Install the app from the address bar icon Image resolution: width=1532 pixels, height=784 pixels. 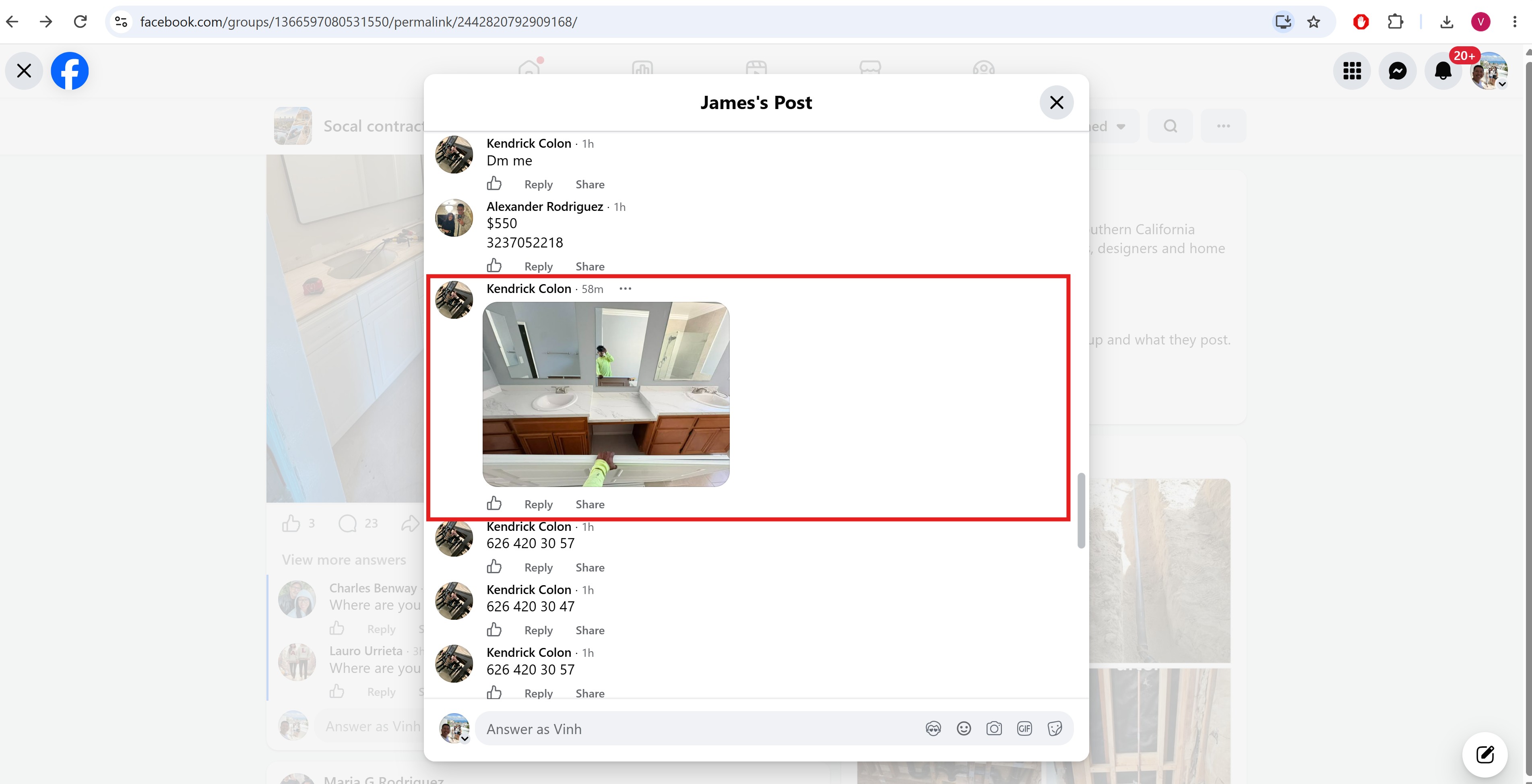click(1283, 22)
